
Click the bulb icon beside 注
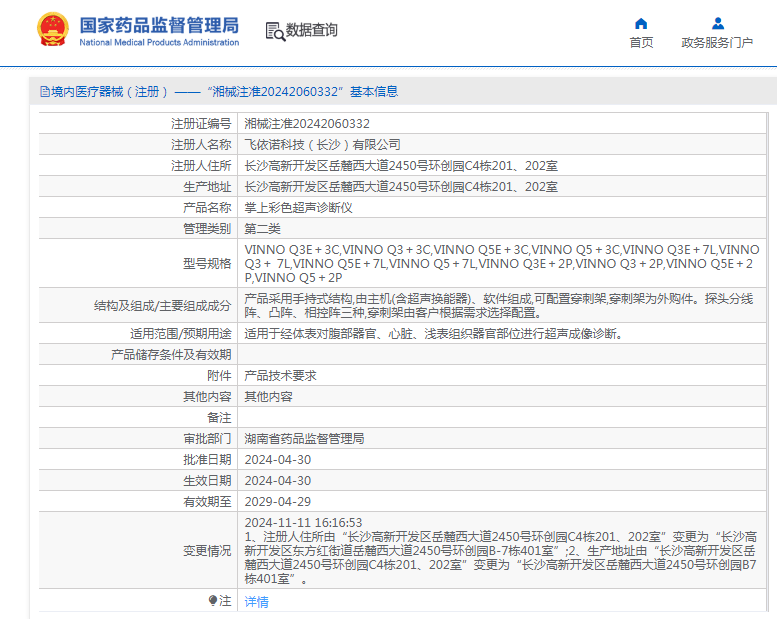pos(213,601)
